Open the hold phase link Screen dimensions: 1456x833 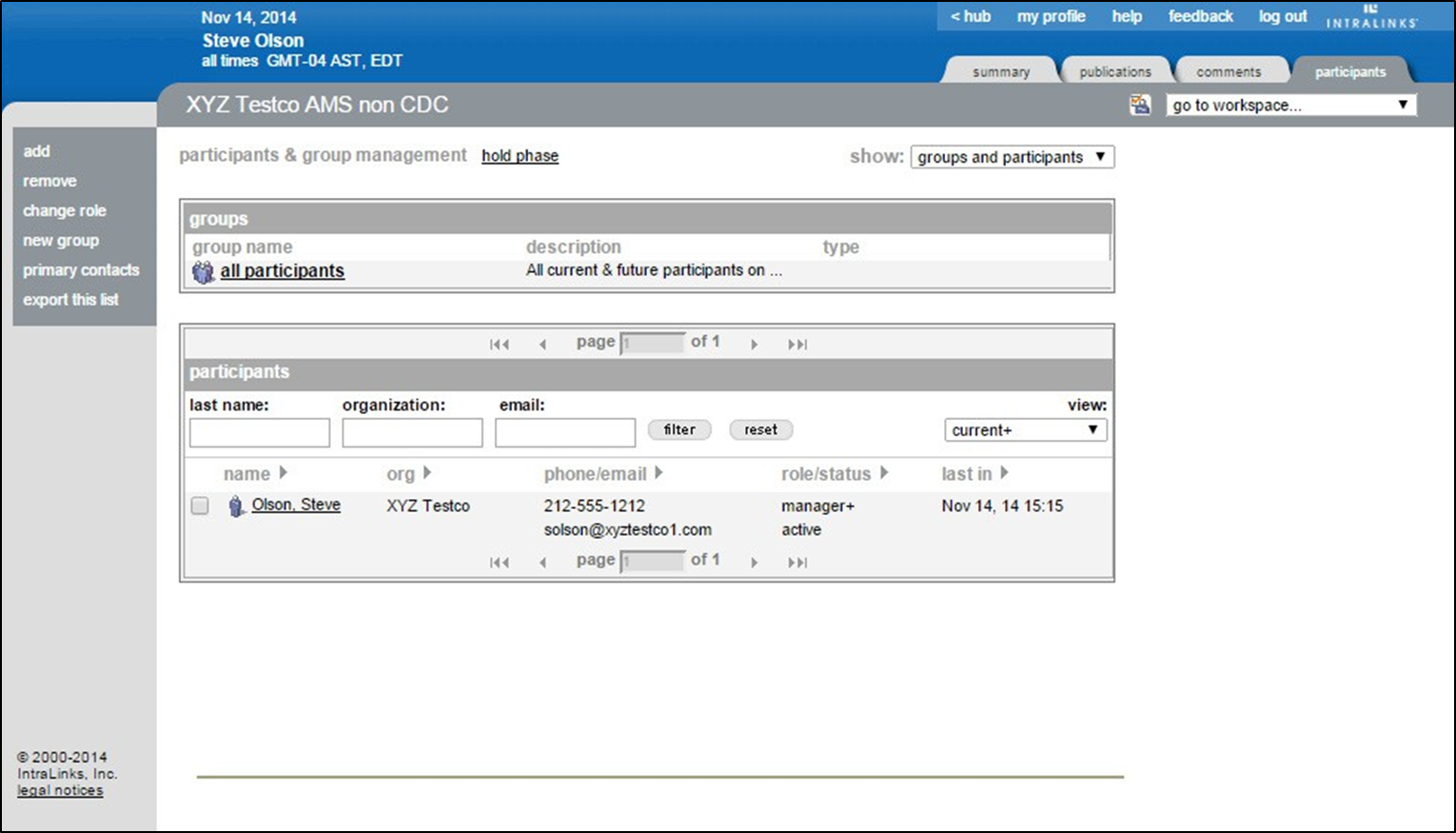pos(520,155)
